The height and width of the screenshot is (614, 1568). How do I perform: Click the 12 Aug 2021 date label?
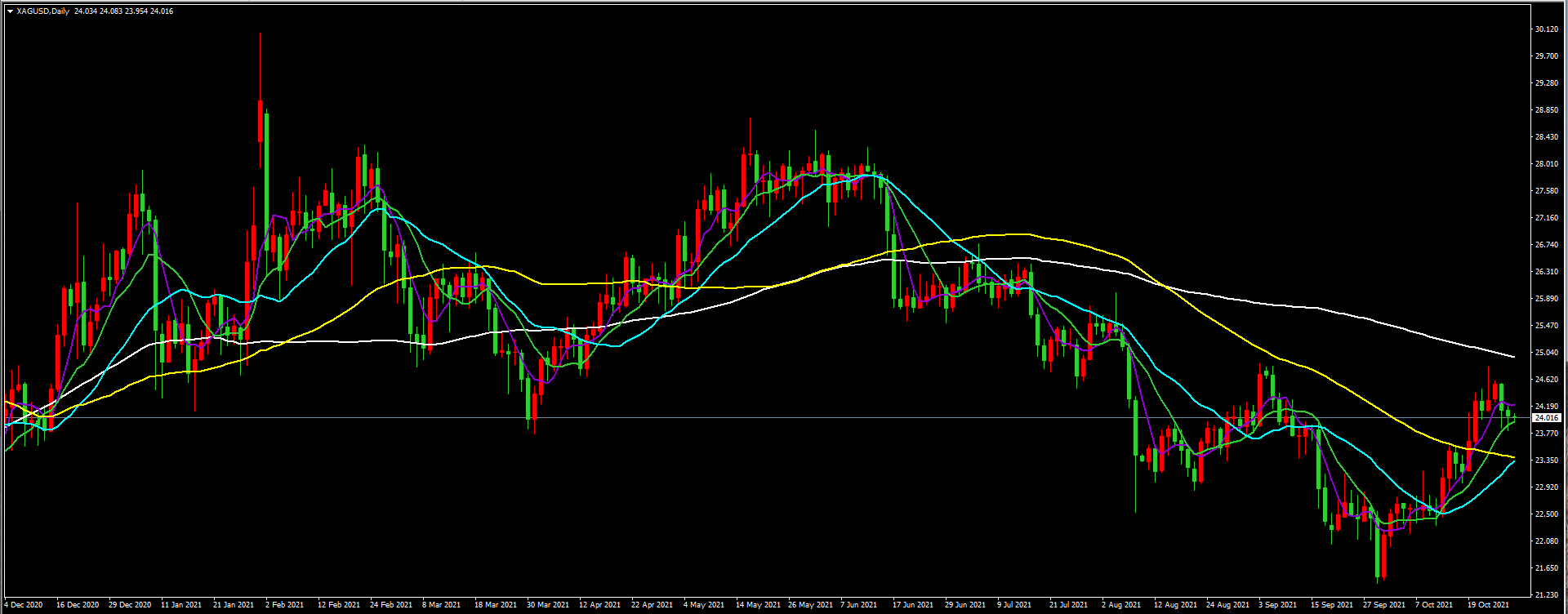tap(1175, 605)
